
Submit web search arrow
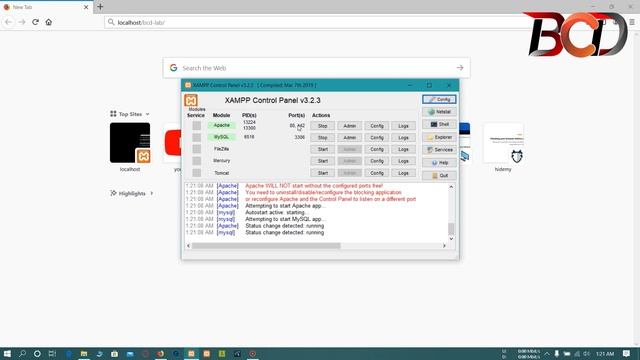(460, 68)
